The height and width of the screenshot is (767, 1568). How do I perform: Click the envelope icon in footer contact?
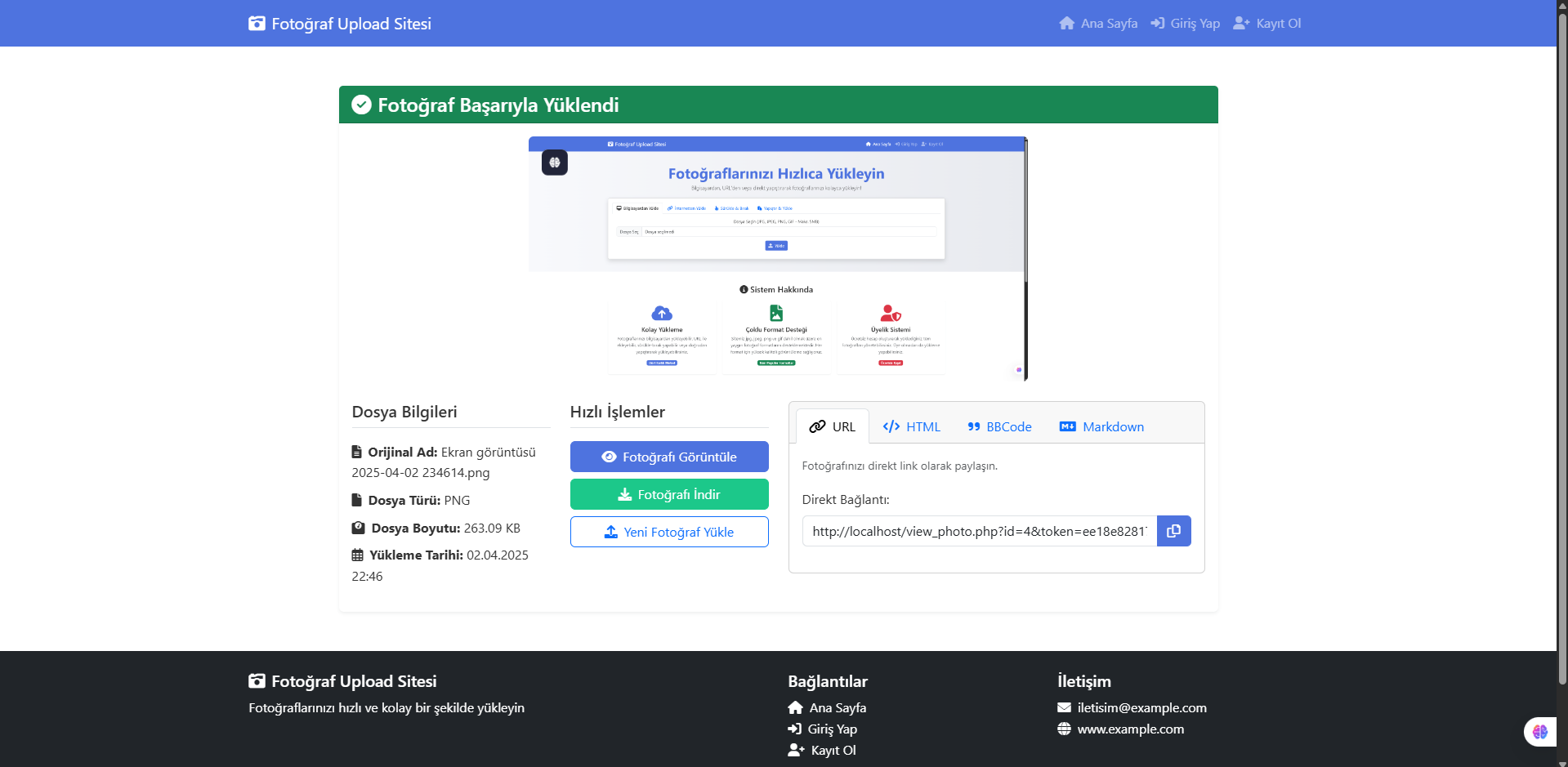pos(1064,707)
